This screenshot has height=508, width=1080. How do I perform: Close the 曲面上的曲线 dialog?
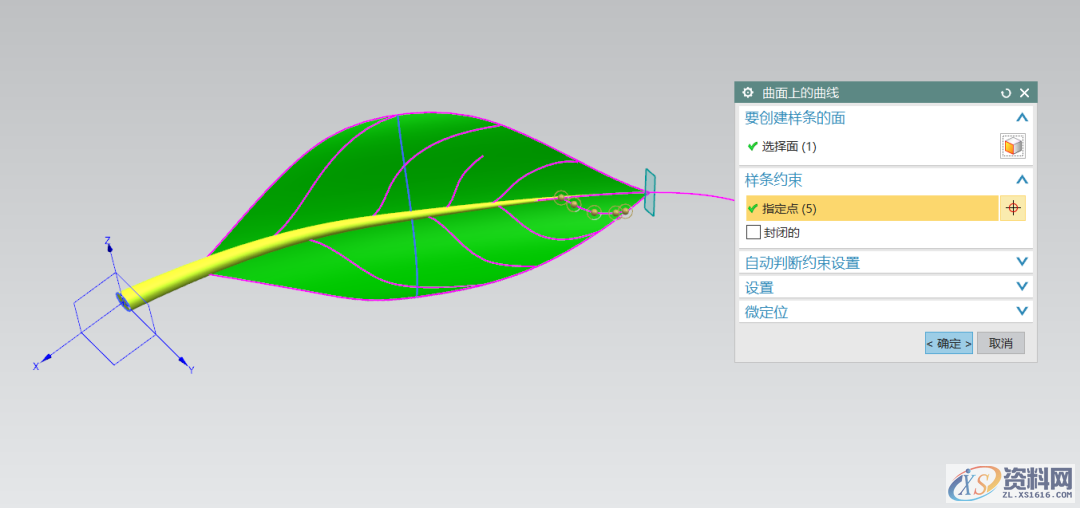click(1024, 93)
